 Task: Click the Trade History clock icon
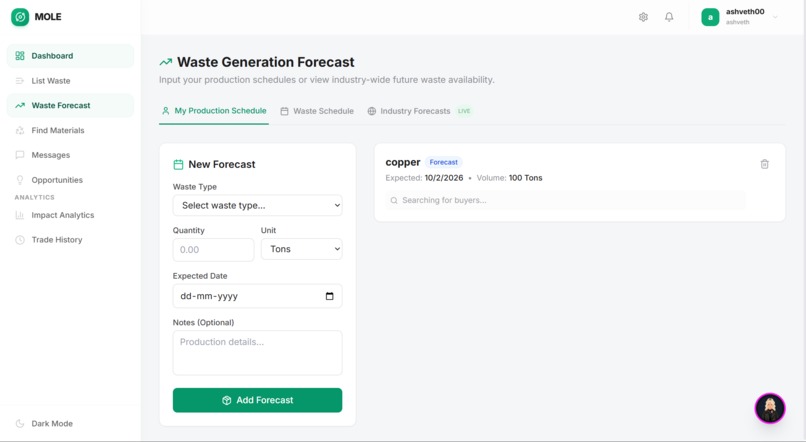tap(20, 240)
